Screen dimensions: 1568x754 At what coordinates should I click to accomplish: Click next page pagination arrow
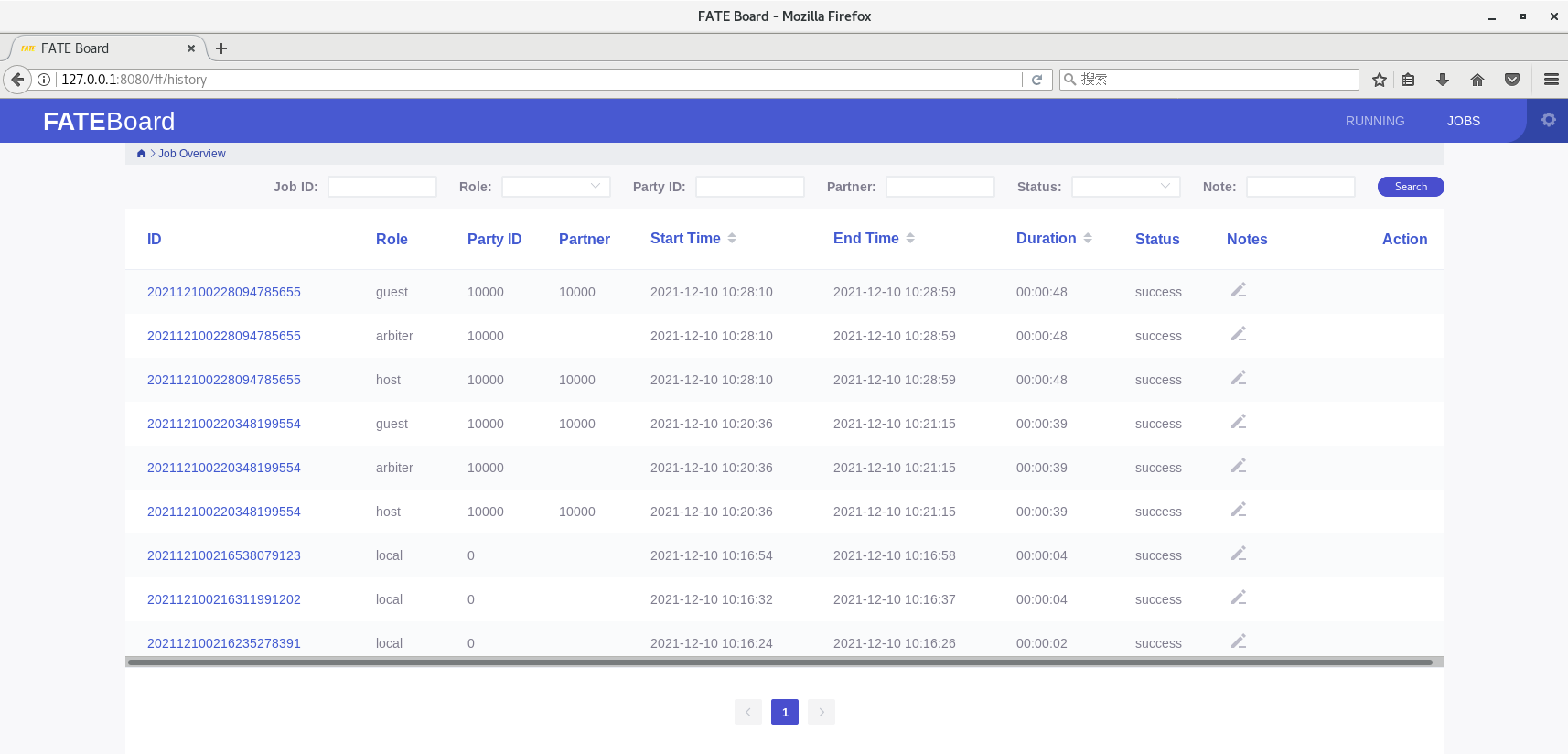coord(822,712)
